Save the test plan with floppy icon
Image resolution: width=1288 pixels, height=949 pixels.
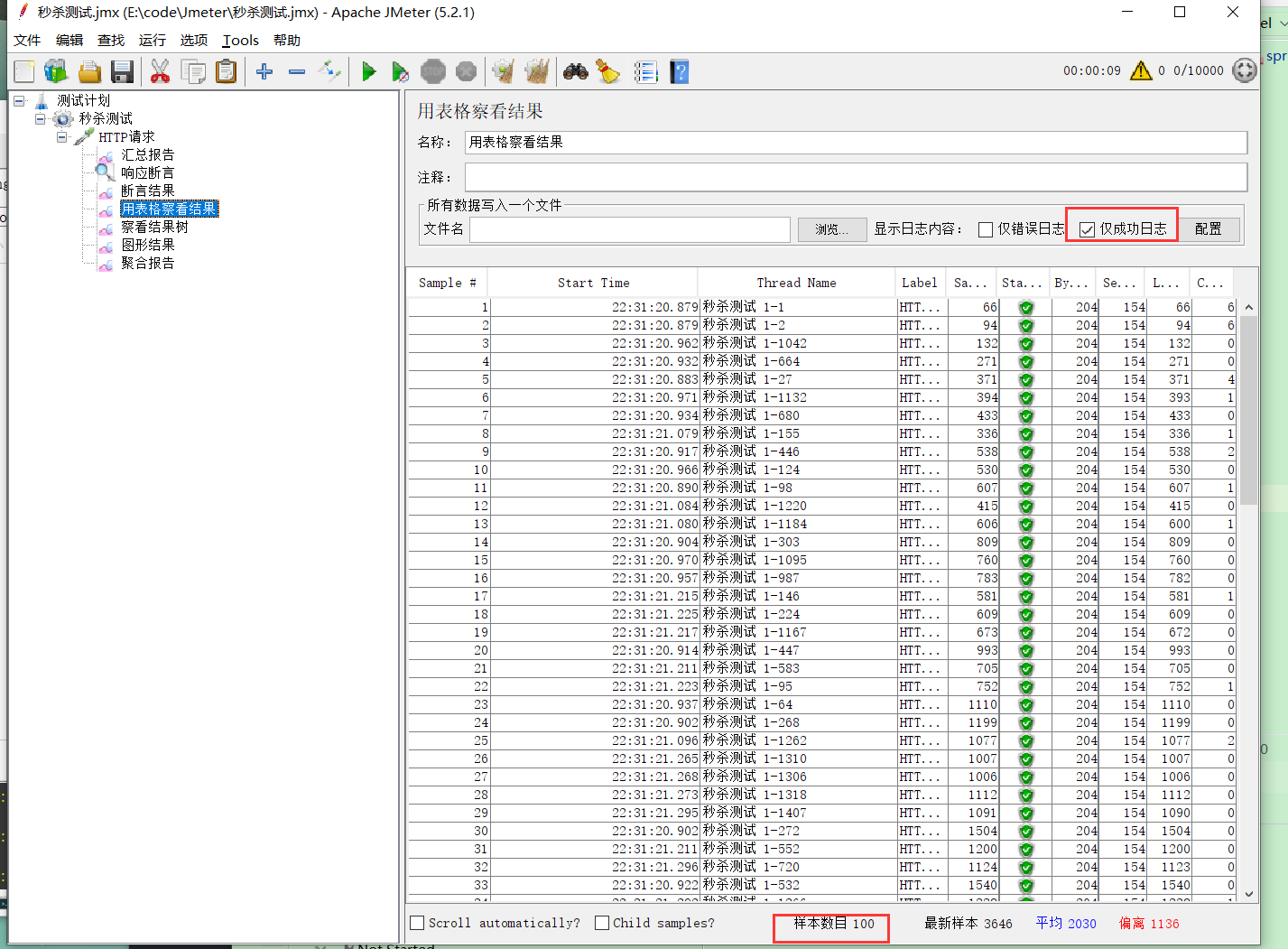122,71
